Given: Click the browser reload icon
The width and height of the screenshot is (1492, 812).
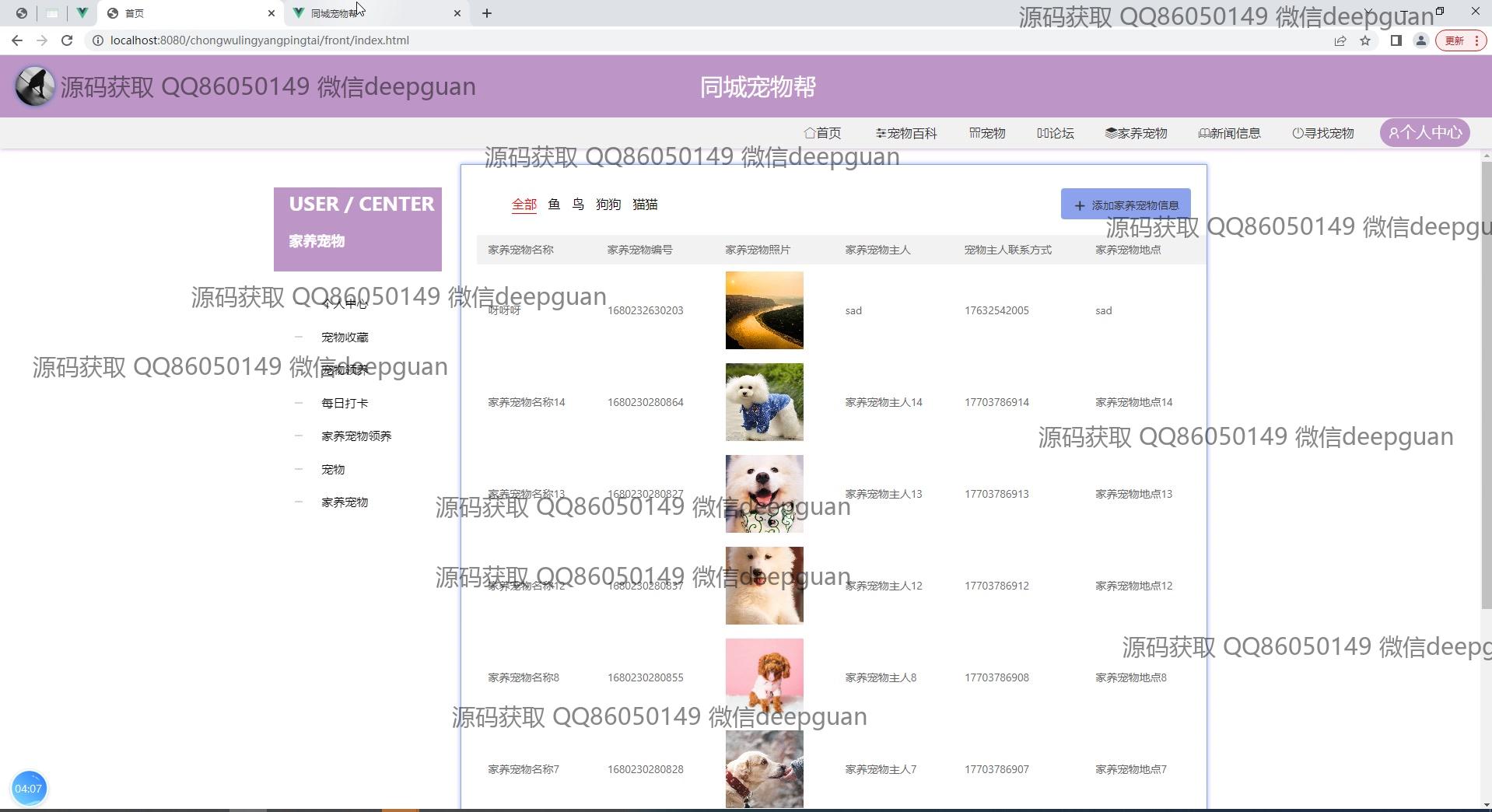Looking at the screenshot, I should pyautogui.click(x=67, y=40).
